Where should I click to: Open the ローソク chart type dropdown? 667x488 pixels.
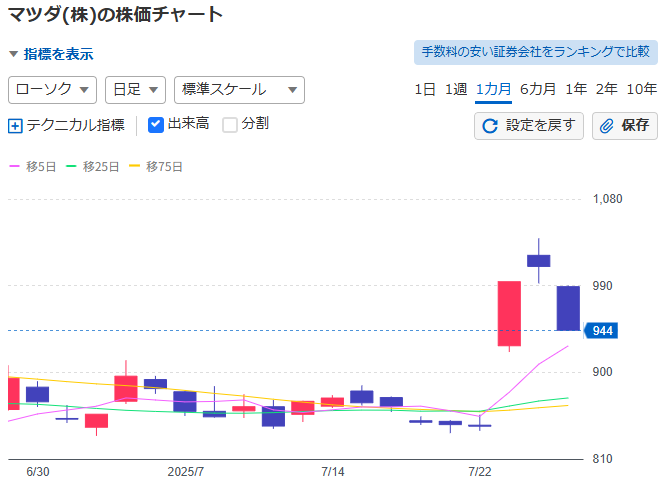52,90
